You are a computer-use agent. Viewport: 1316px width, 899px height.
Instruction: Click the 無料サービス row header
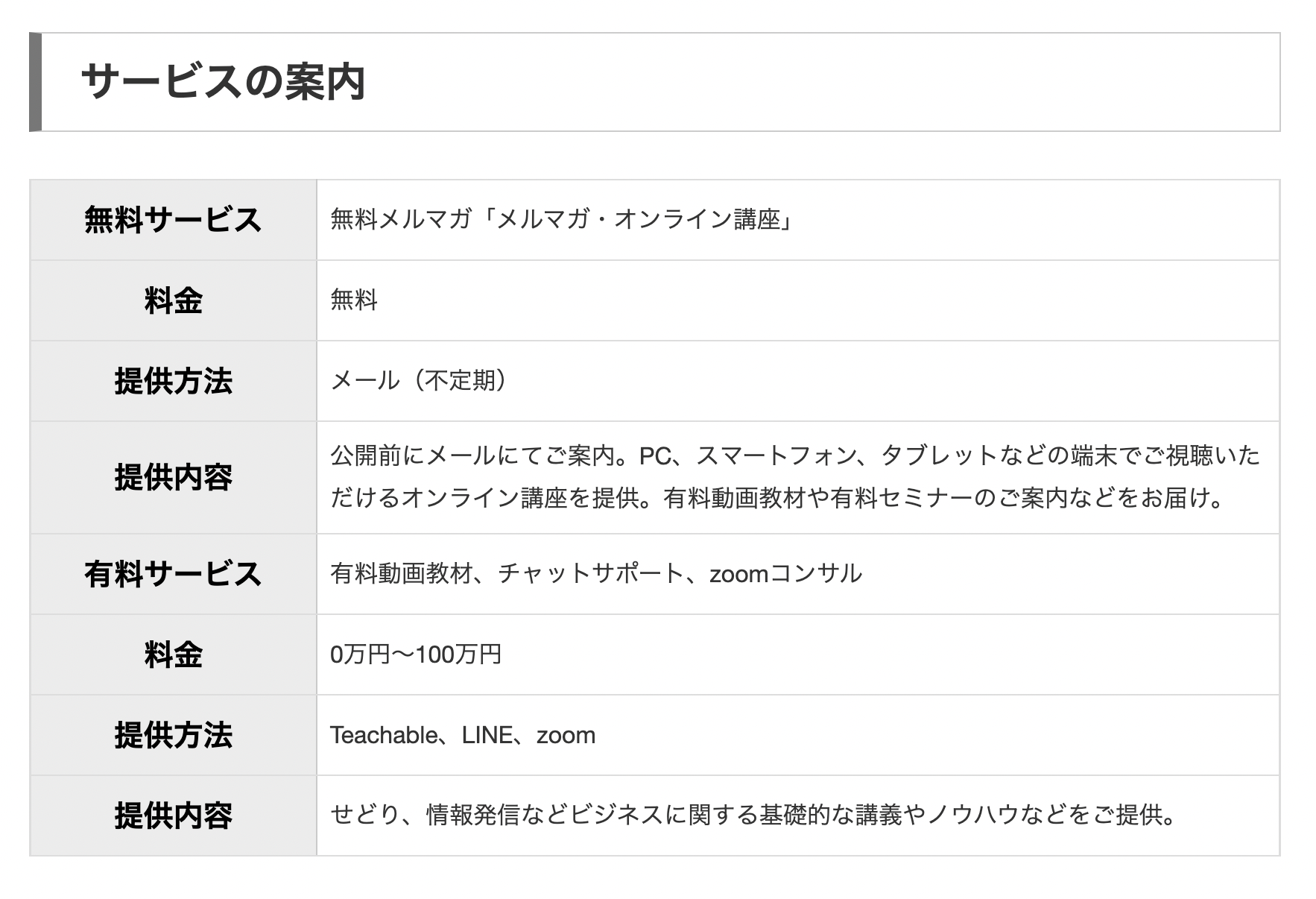tap(173, 220)
